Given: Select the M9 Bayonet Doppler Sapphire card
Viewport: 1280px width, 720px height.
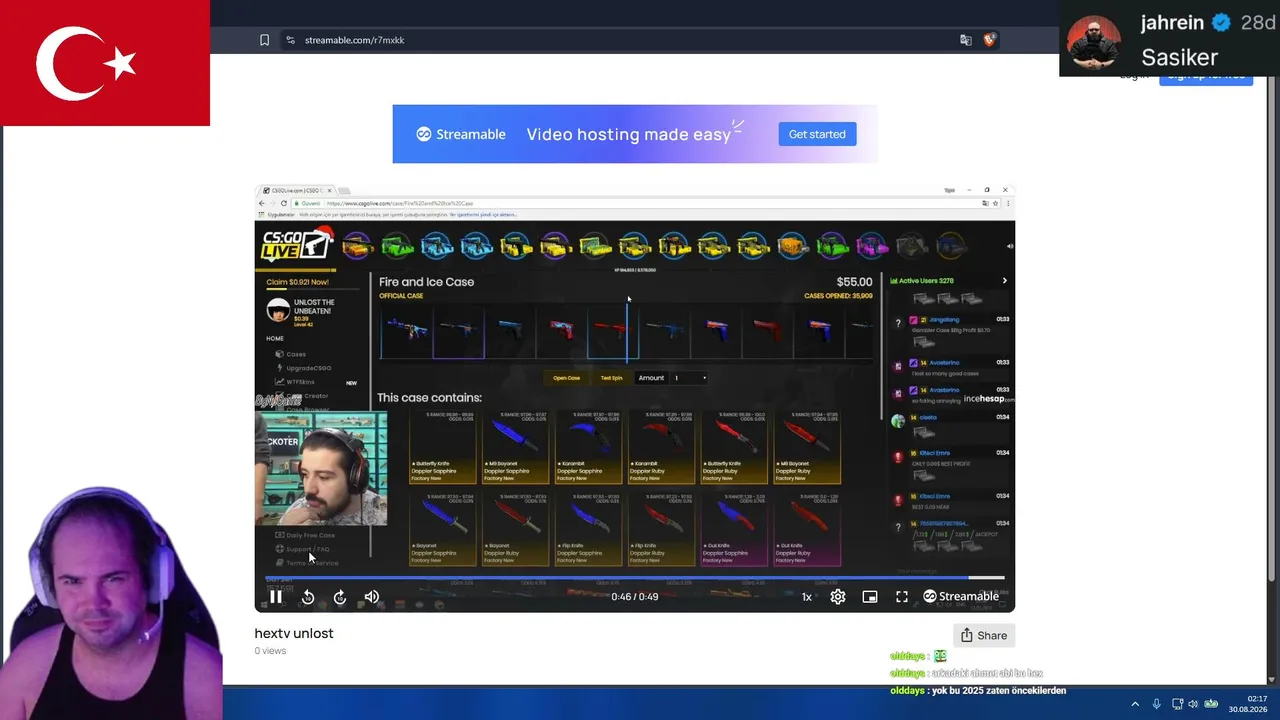Looking at the screenshot, I should pyautogui.click(x=515, y=446).
